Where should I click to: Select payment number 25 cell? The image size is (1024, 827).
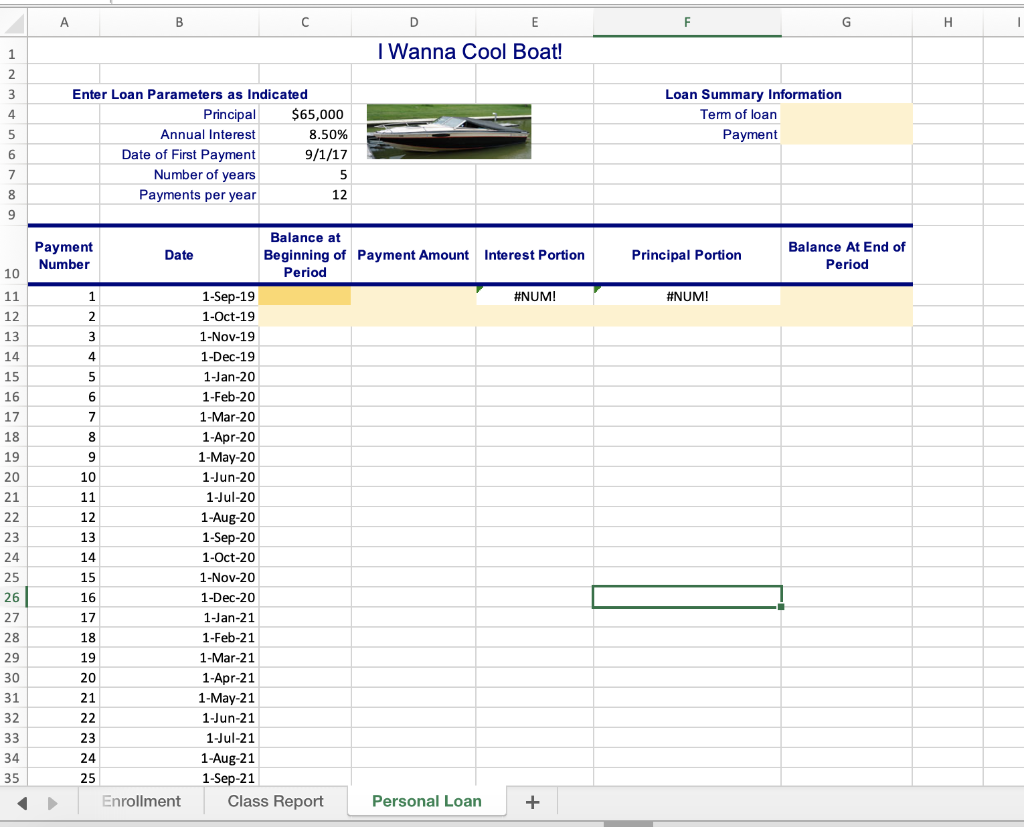[64, 778]
